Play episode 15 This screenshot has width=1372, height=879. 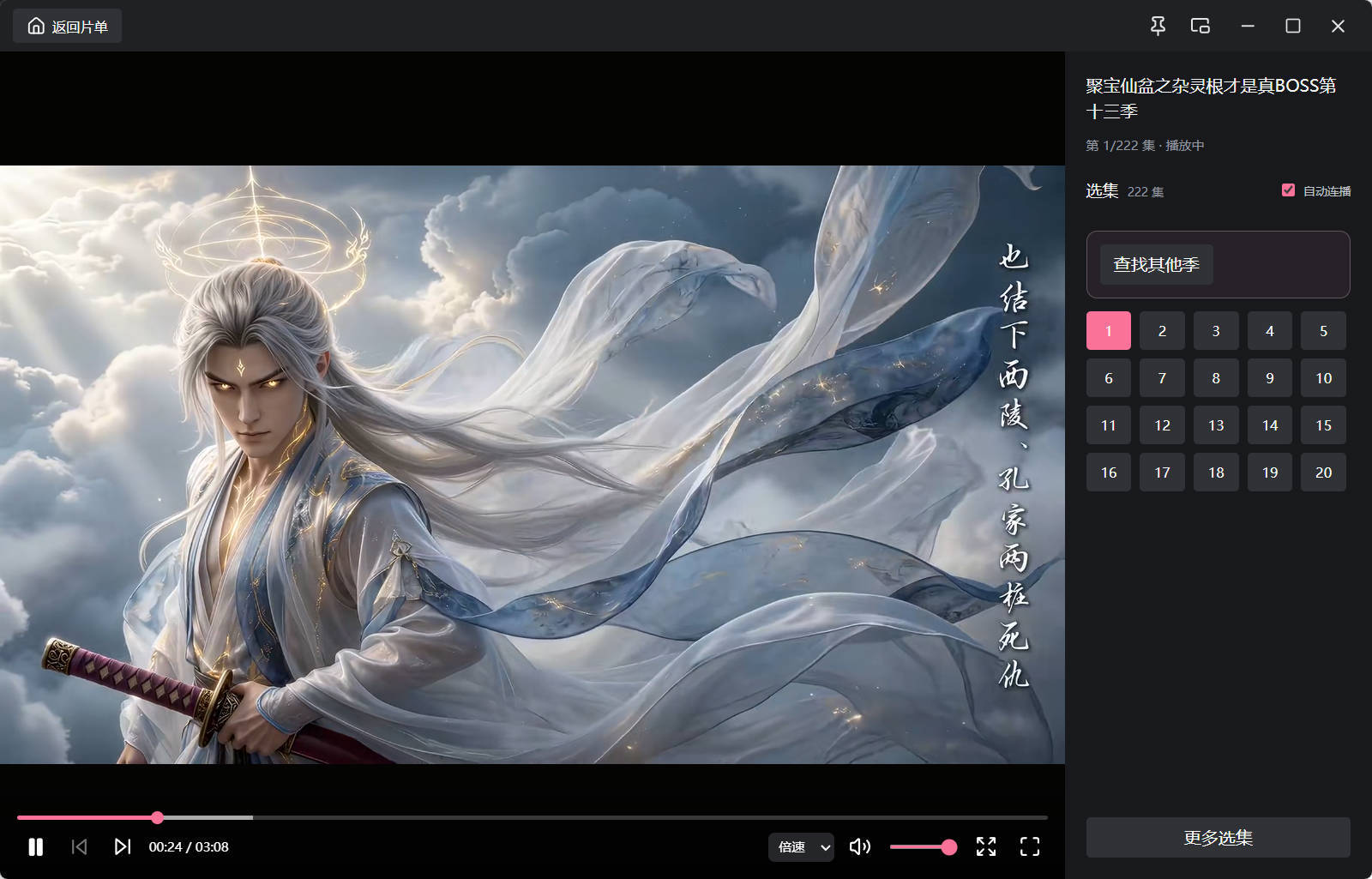(x=1323, y=425)
